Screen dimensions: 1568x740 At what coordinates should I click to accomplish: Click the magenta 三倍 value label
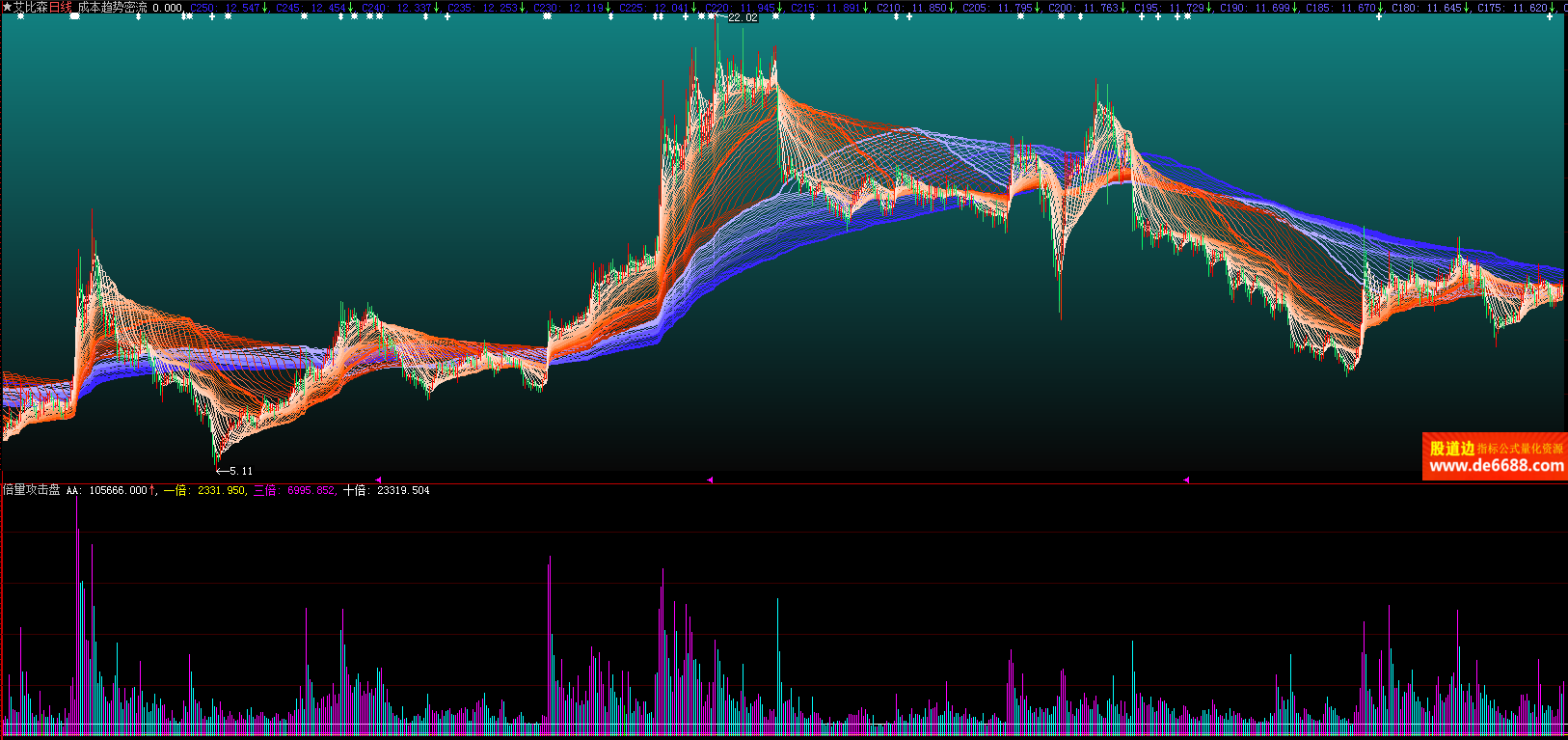click(294, 490)
